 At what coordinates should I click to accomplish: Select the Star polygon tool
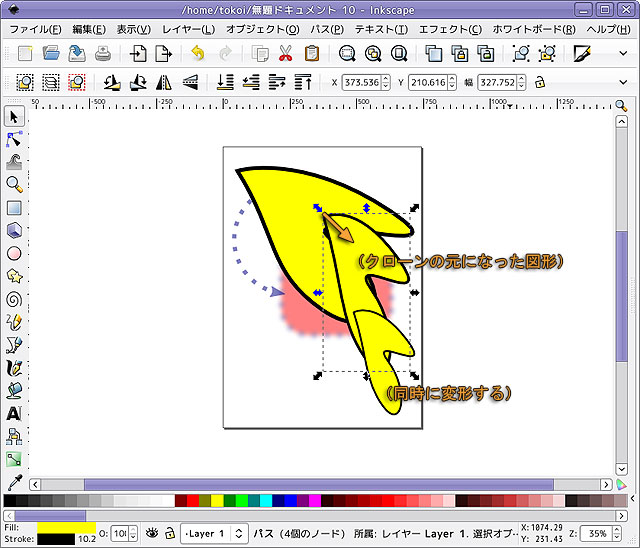tap(14, 276)
